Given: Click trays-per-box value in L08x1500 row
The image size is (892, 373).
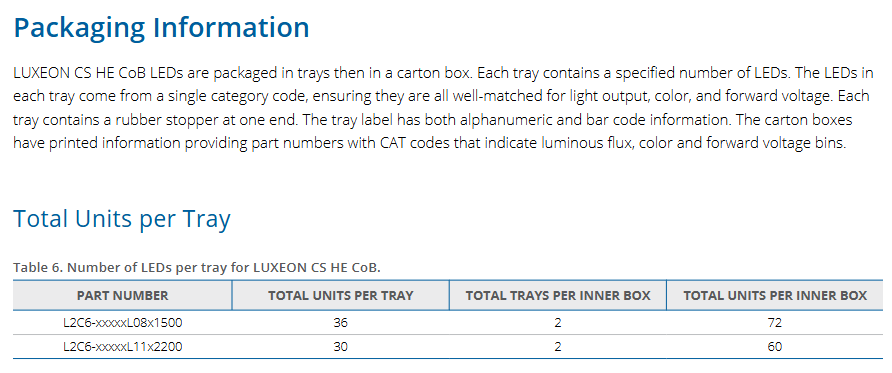Looking at the screenshot, I should click(558, 323).
